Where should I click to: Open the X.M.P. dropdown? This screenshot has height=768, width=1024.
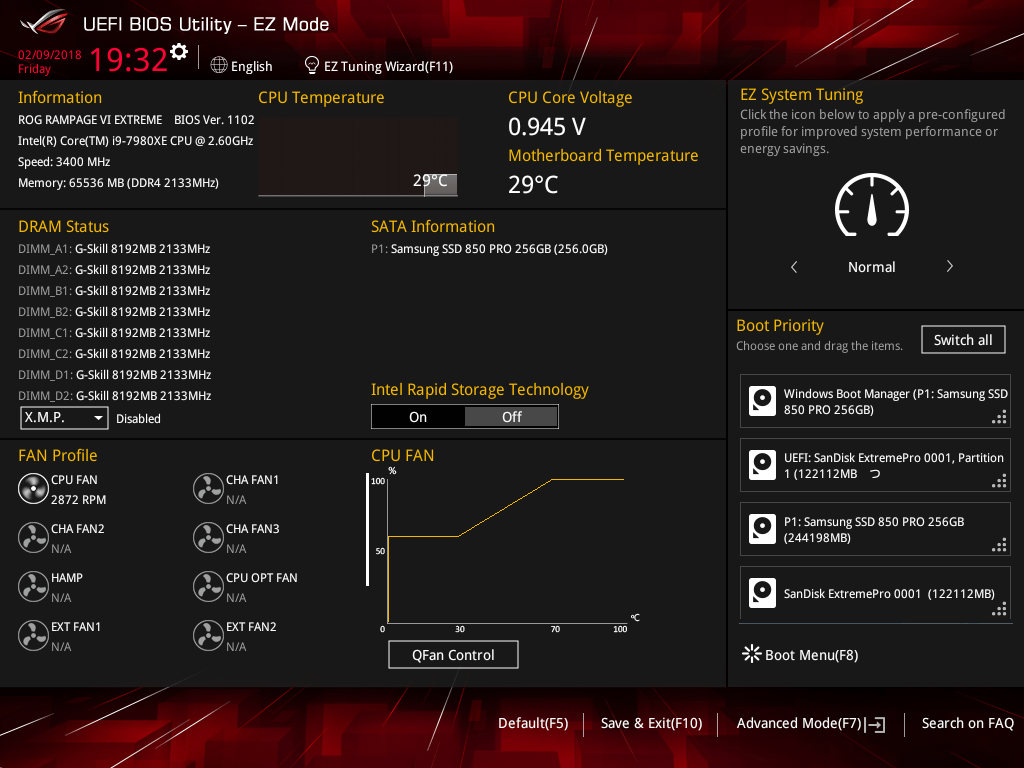tap(64, 417)
